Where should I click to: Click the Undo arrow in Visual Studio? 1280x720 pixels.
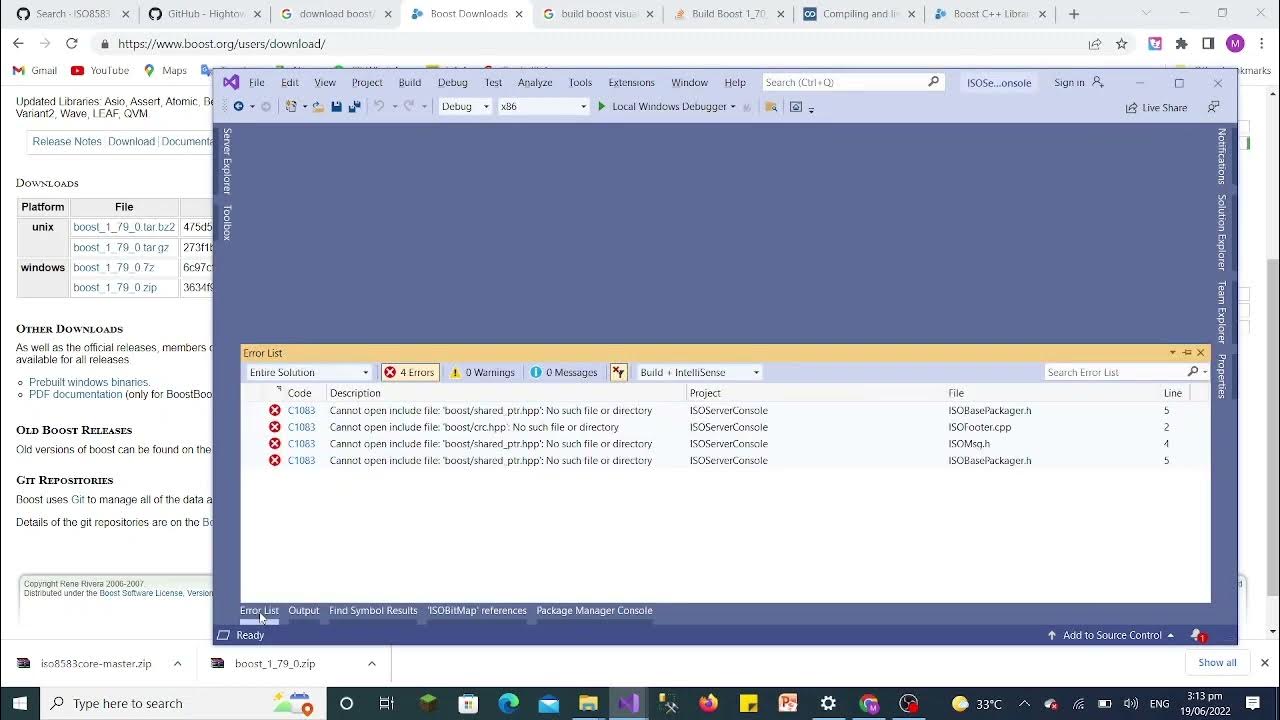(x=378, y=106)
